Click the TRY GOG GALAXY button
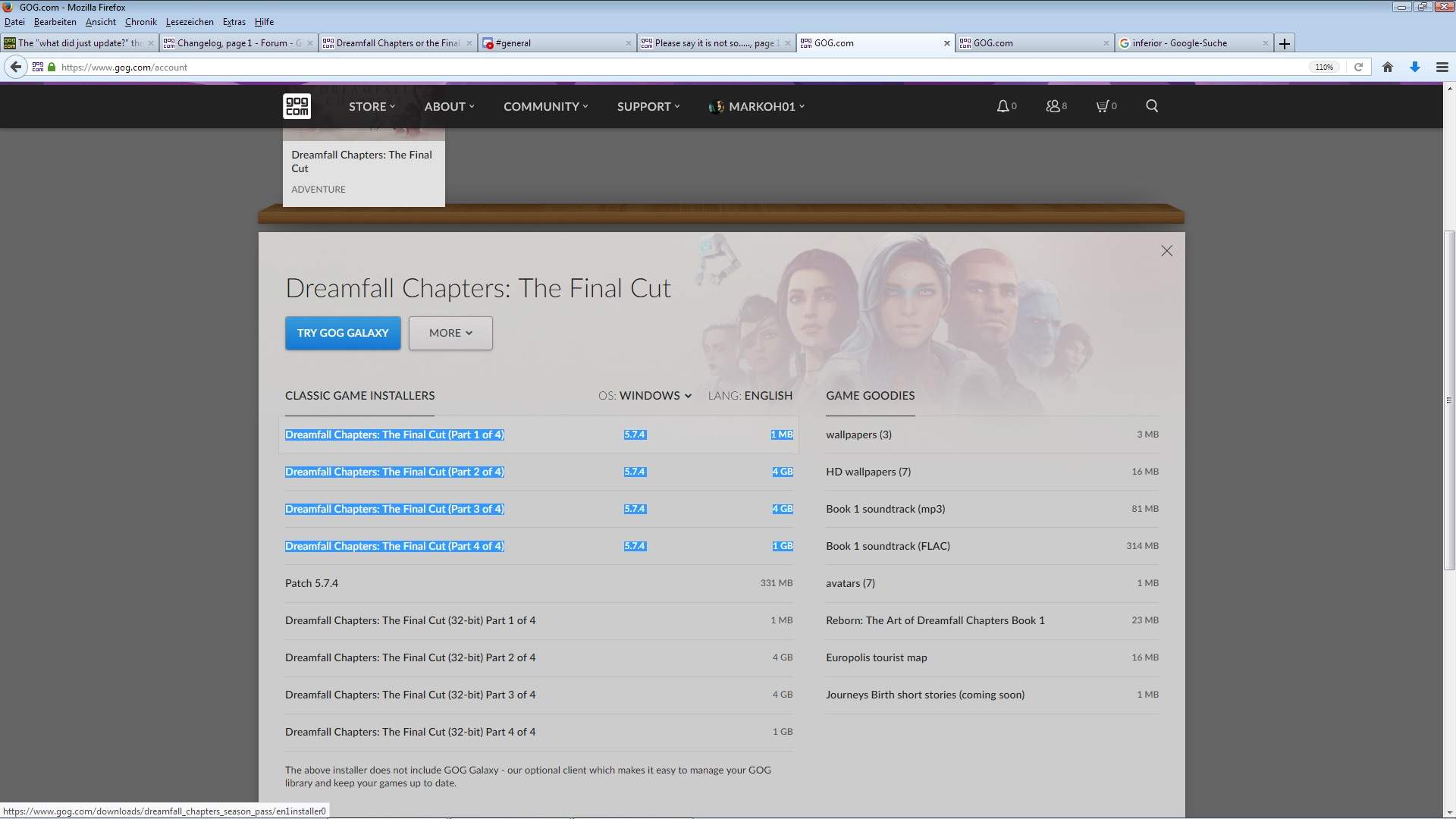This screenshot has height=819, width=1456. [x=343, y=333]
